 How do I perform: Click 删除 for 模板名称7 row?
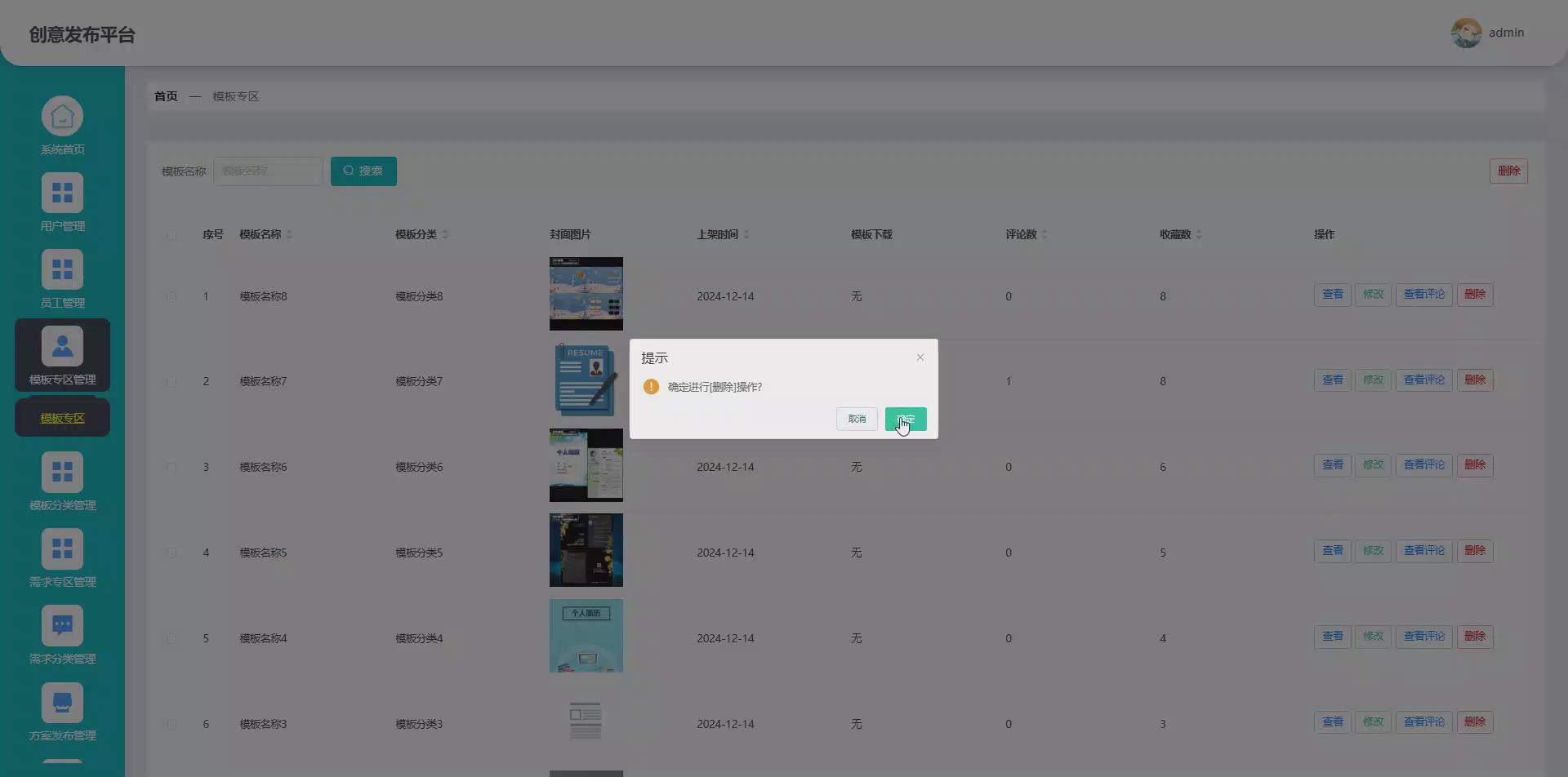(x=1474, y=380)
